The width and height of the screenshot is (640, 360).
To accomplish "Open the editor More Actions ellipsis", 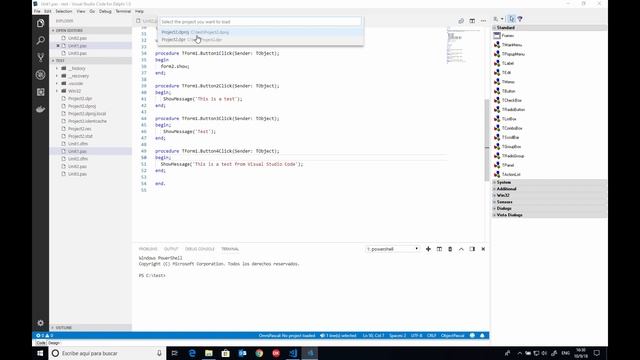I will 483,21.
